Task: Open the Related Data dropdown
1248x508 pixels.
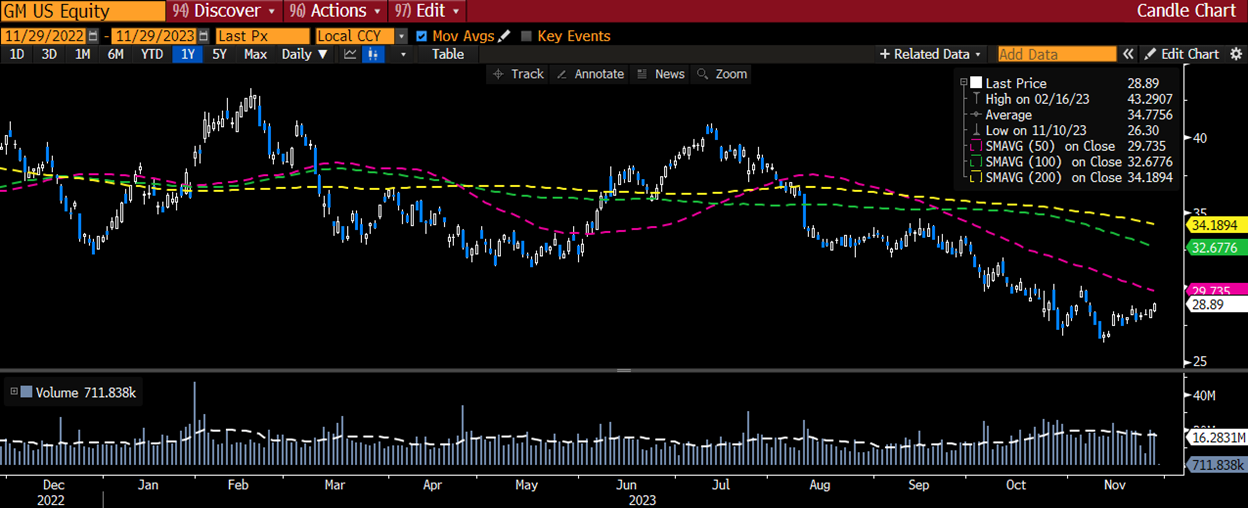Action: pos(932,54)
